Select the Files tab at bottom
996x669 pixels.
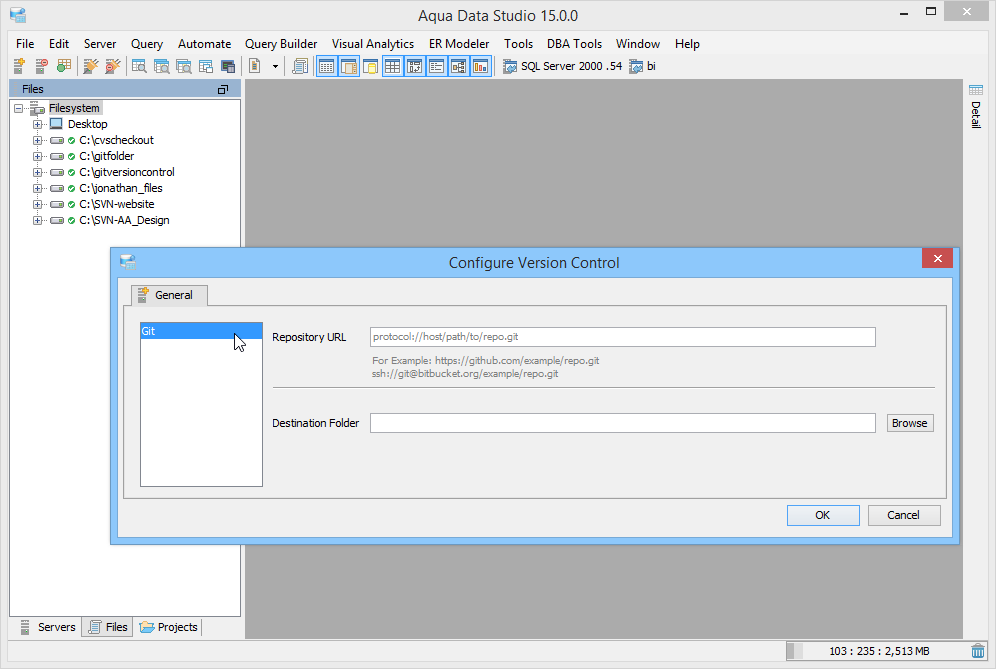click(107, 627)
